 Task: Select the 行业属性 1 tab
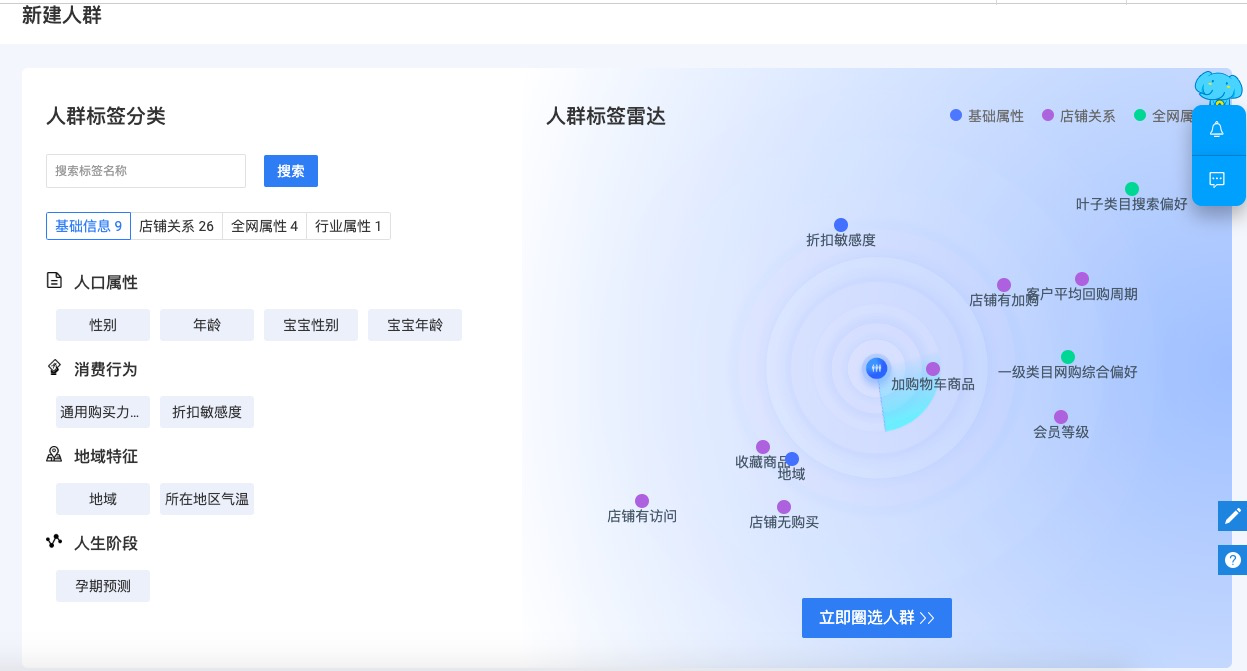348,226
